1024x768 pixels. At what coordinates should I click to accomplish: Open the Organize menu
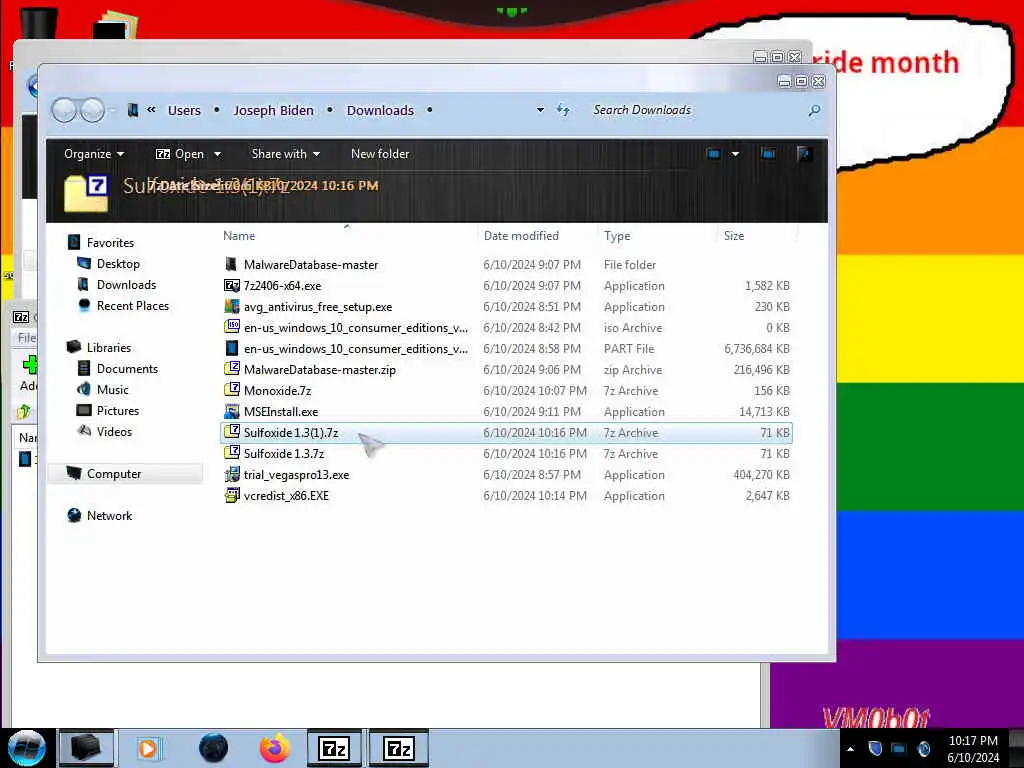coord(94,154)
